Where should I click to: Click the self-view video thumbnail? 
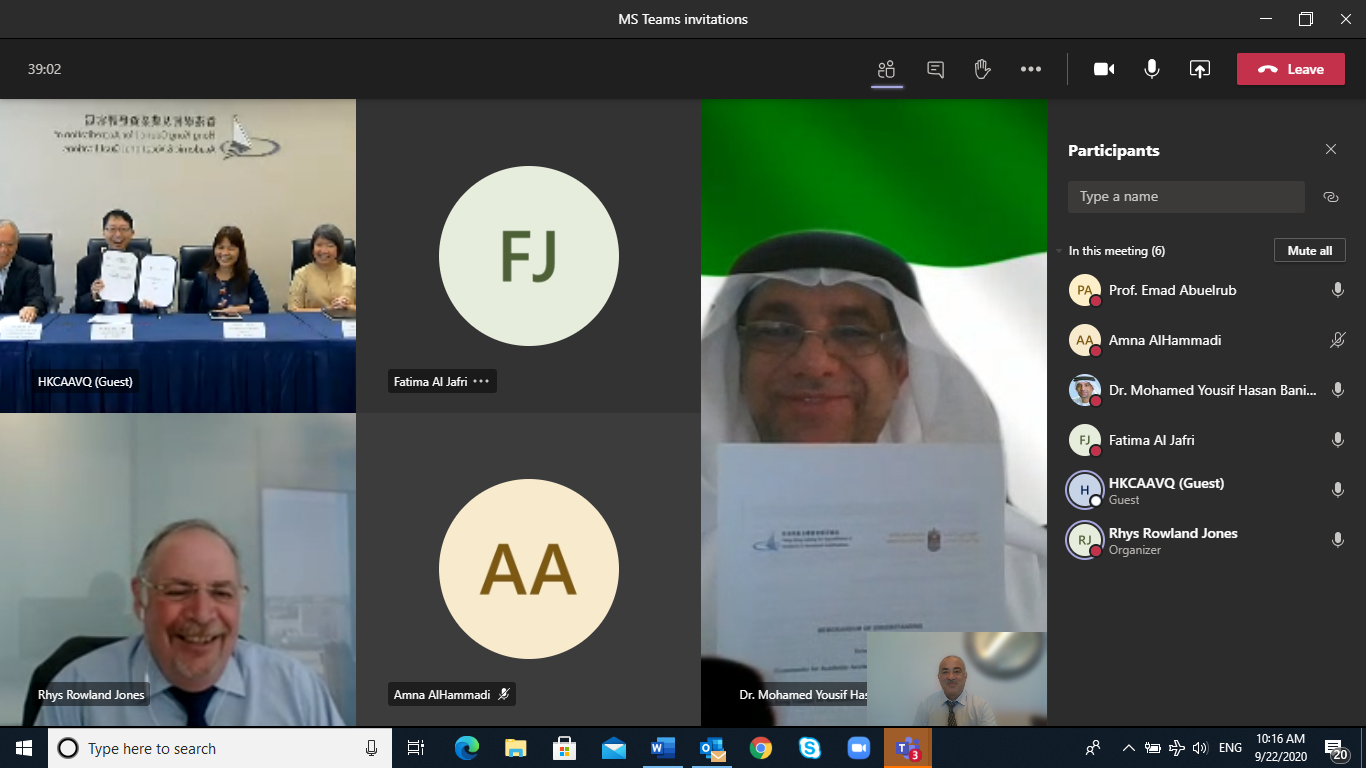click(956, 679)
